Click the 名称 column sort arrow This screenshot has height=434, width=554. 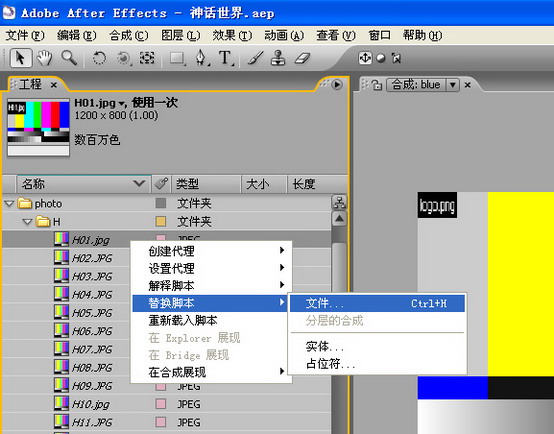point(139,183)
